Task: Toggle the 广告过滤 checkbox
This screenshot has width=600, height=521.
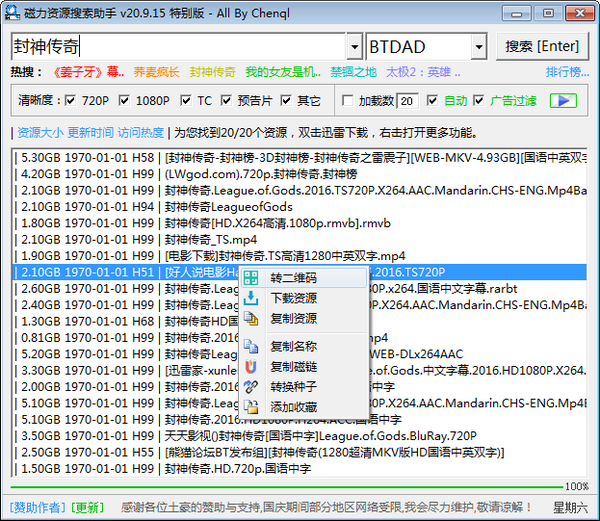Action: pyautogui.click(x=478, y=101)
